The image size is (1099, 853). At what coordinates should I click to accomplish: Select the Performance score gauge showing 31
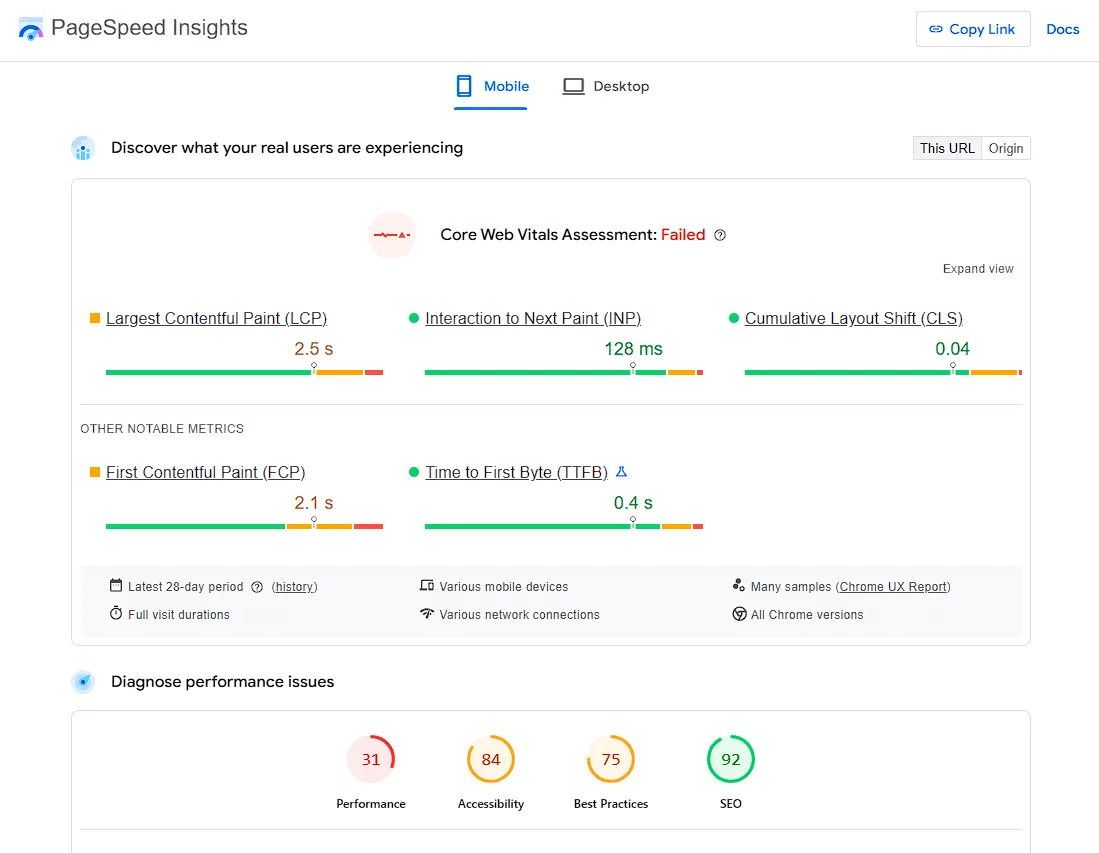pos(371,758)
